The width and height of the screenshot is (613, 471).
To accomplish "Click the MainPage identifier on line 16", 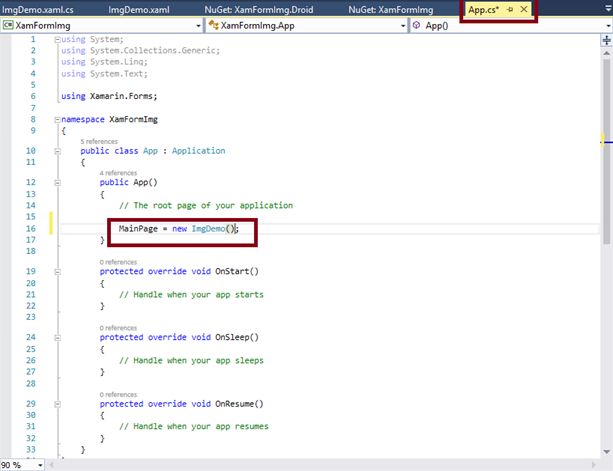I will click(138, 229).
